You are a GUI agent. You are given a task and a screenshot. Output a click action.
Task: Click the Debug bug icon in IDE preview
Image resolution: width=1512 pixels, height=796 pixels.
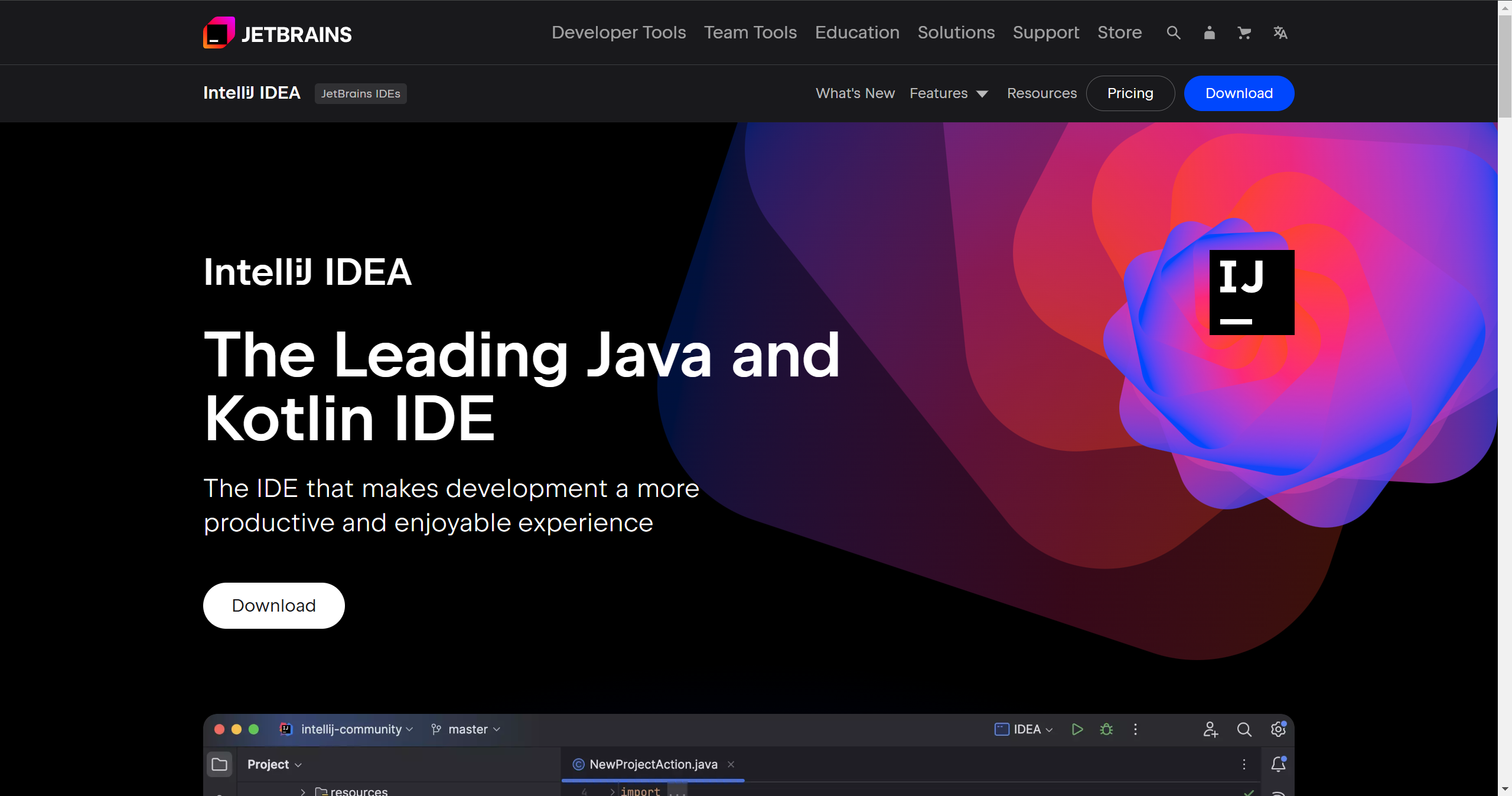pyautogui.click(x=1106, y=729)
